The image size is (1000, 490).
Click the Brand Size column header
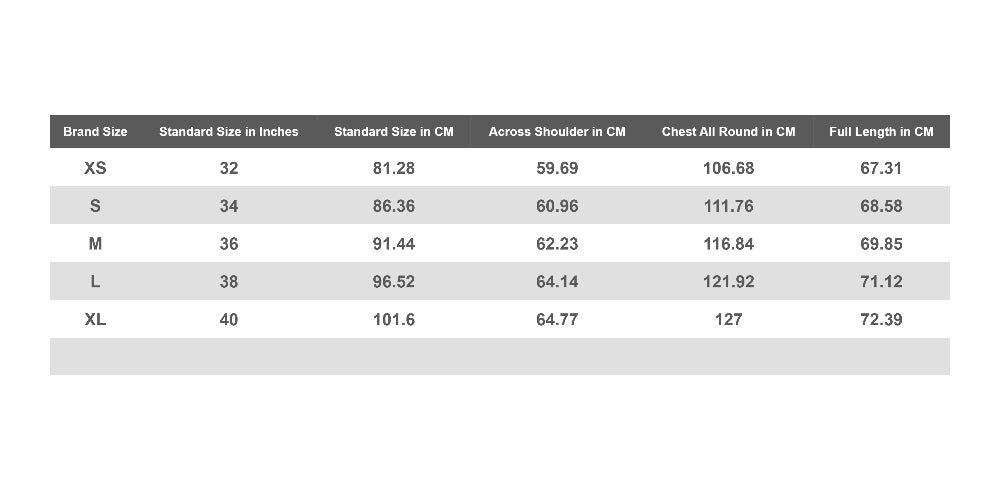(95, 131)
